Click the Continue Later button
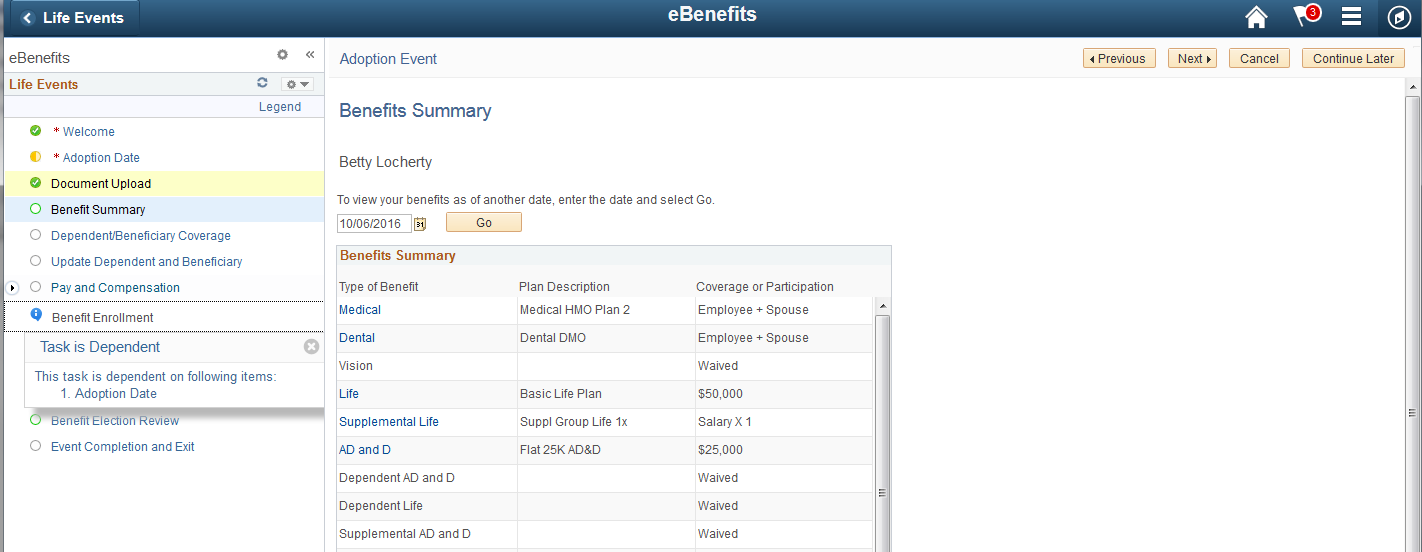 coord(1353,59)
